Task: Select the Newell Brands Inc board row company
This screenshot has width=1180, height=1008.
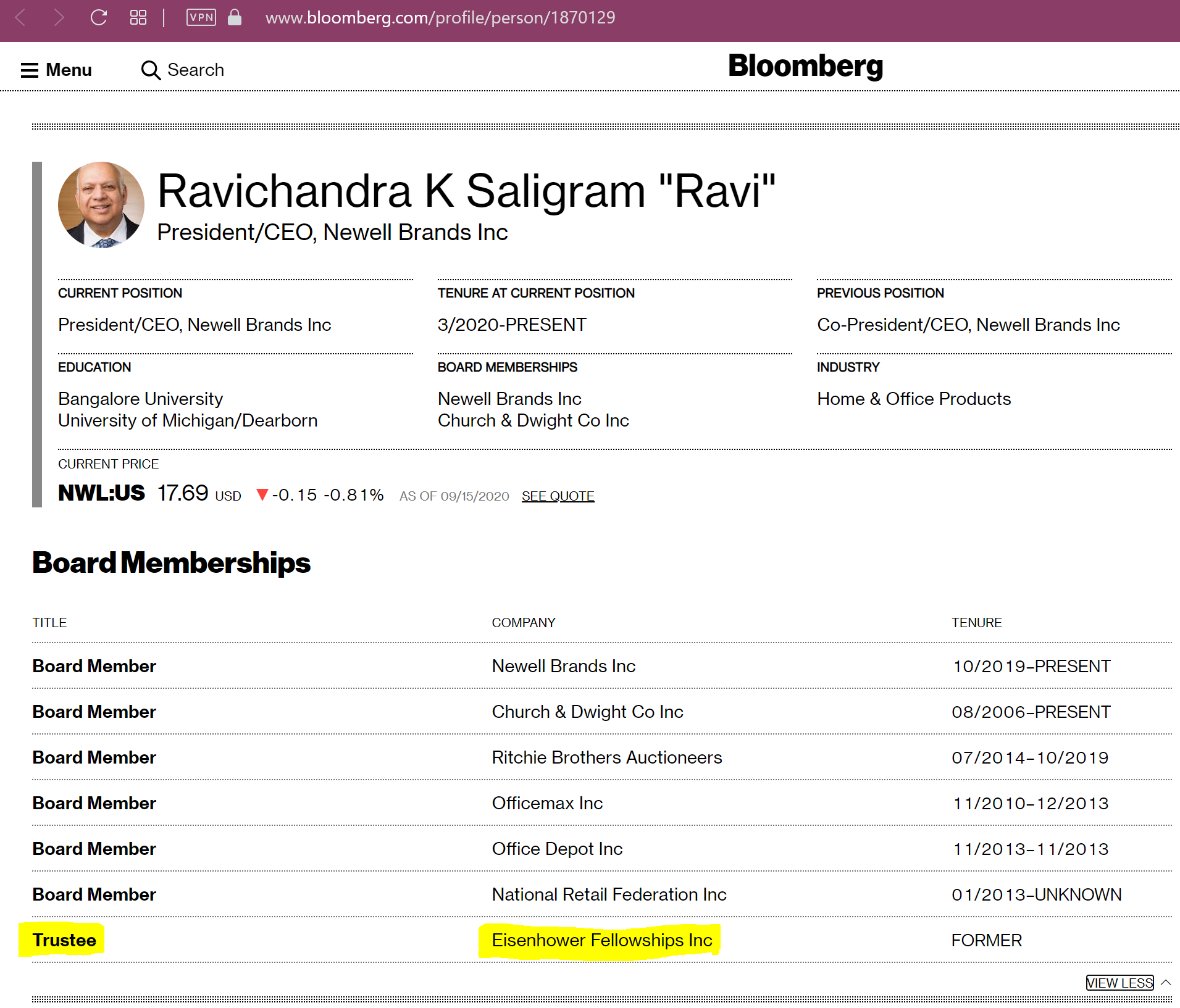Action: [x=563, y=666]
